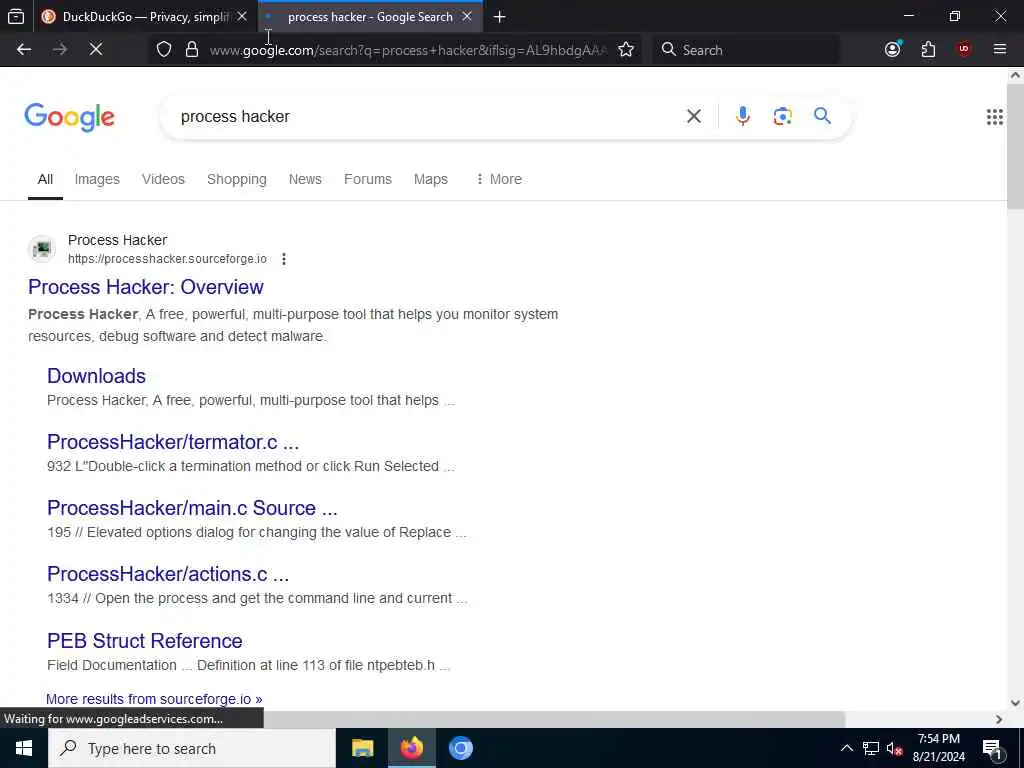Open the tracking protection shield icon
The height and width of the screenshot is (768, 1024).
pyautogui.click(x=164, y=50)
